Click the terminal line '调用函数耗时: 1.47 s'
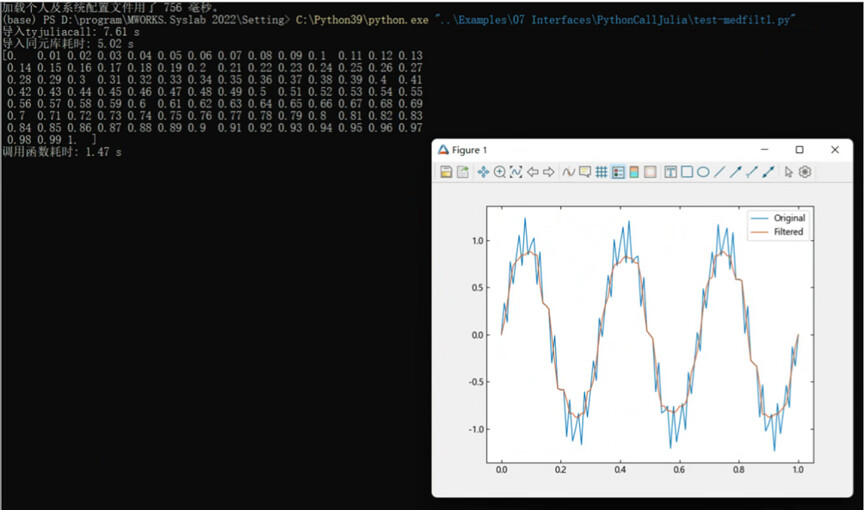This screenshot has width=864, height=510. [x=62, y=152]
